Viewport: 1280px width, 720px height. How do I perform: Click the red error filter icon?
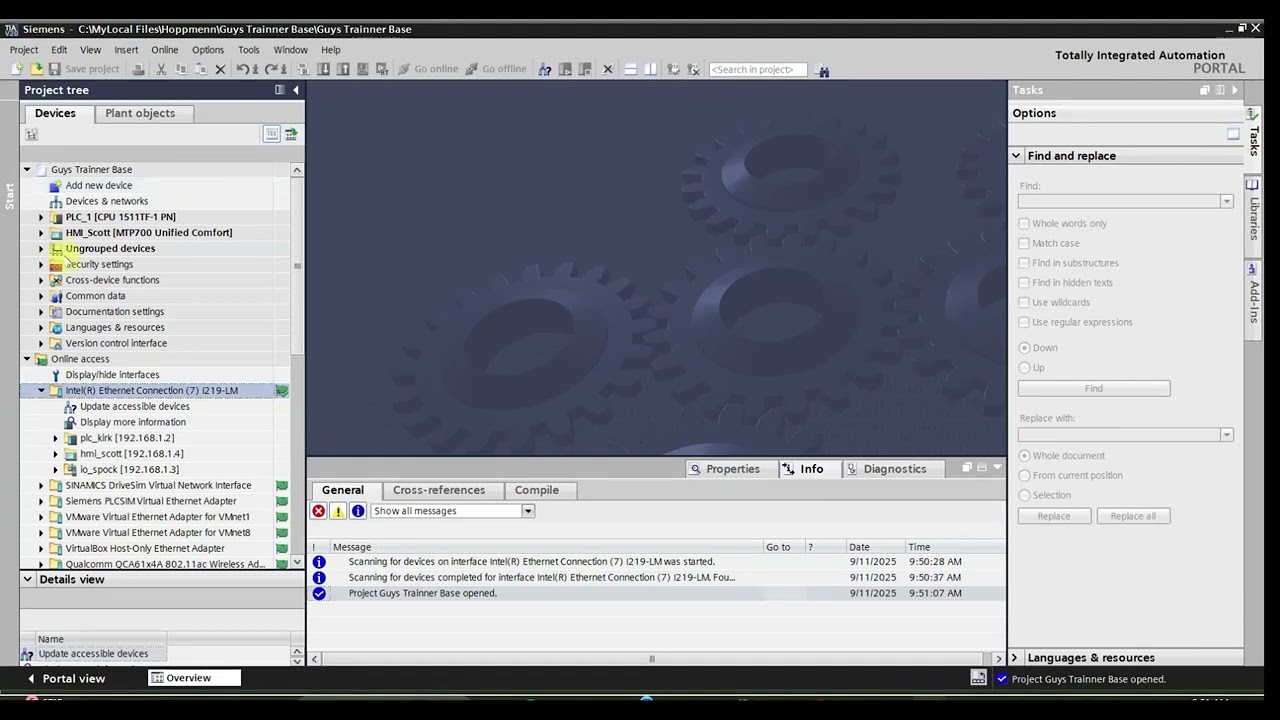pos(318,511)
